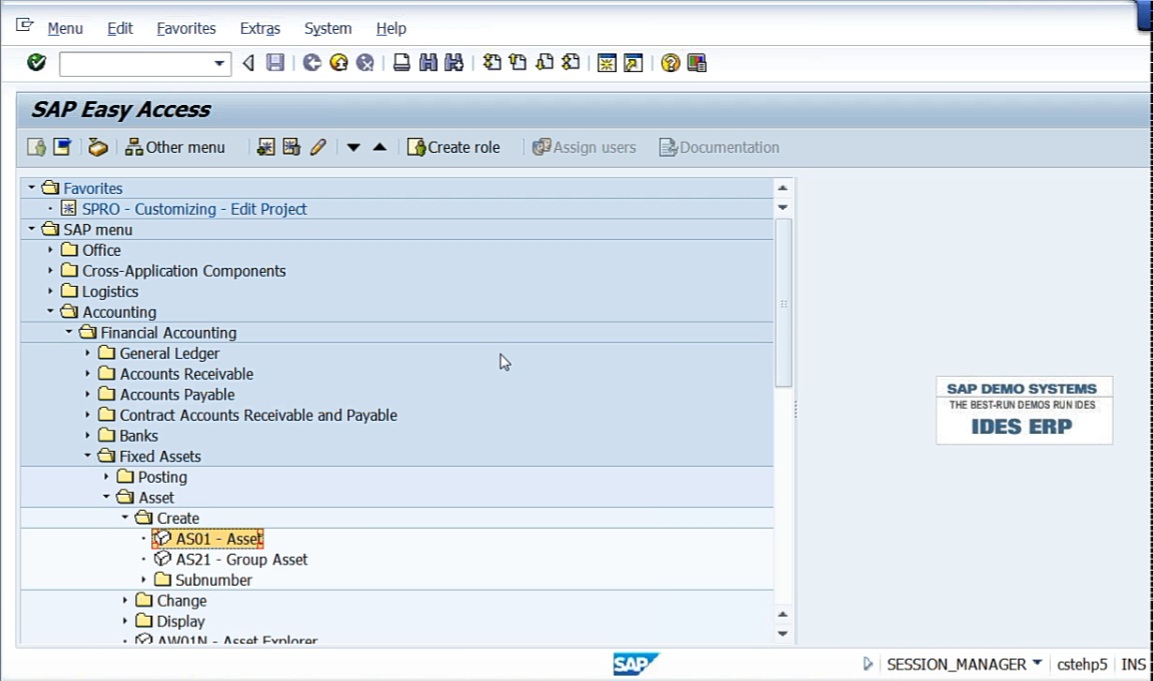Open SPRO - Customizing - Edit Project favorite
The height and width of the screenshot is (681, 1153).
point(194,209)
